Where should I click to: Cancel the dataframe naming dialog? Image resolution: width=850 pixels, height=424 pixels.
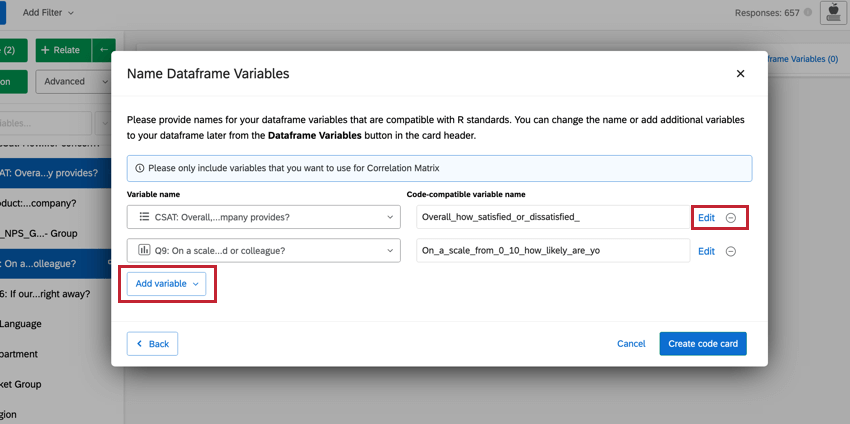click(631, 344)
